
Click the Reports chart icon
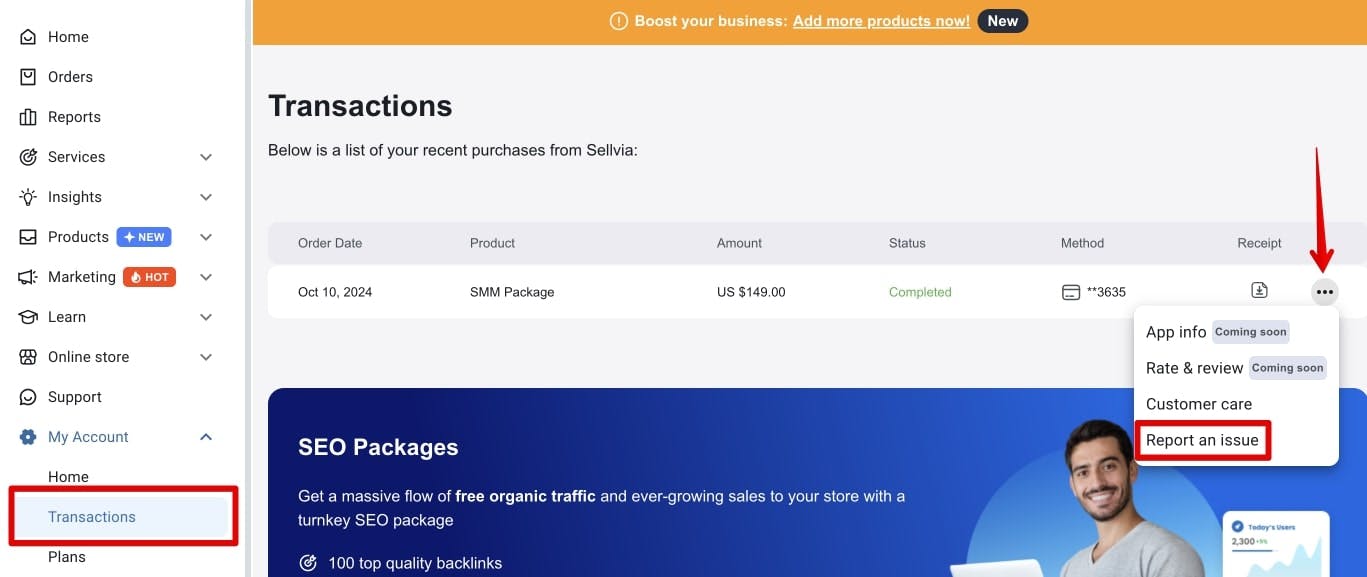(28, 117)
